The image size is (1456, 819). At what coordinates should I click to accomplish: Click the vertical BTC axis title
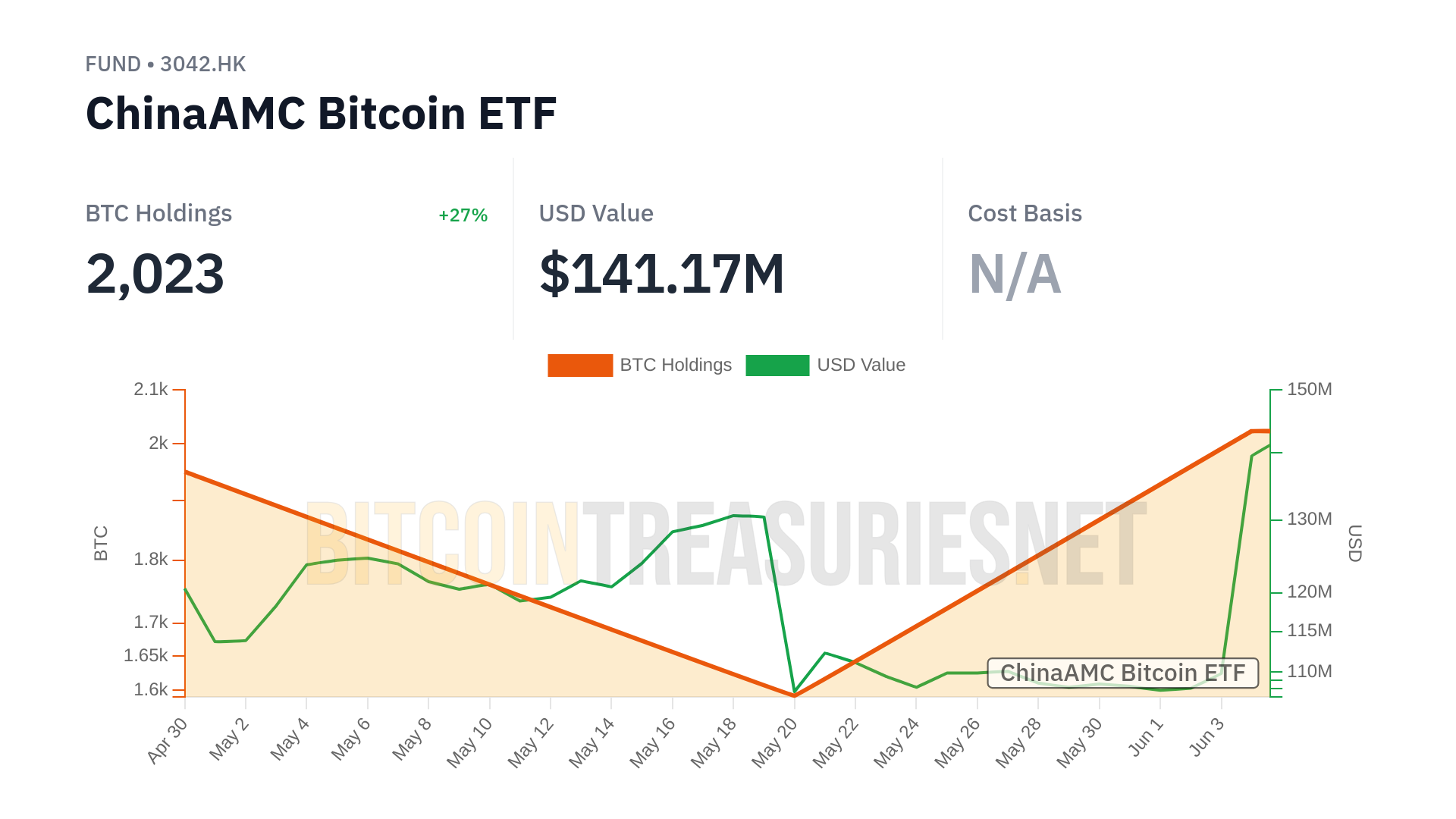[x=101, y=543]
